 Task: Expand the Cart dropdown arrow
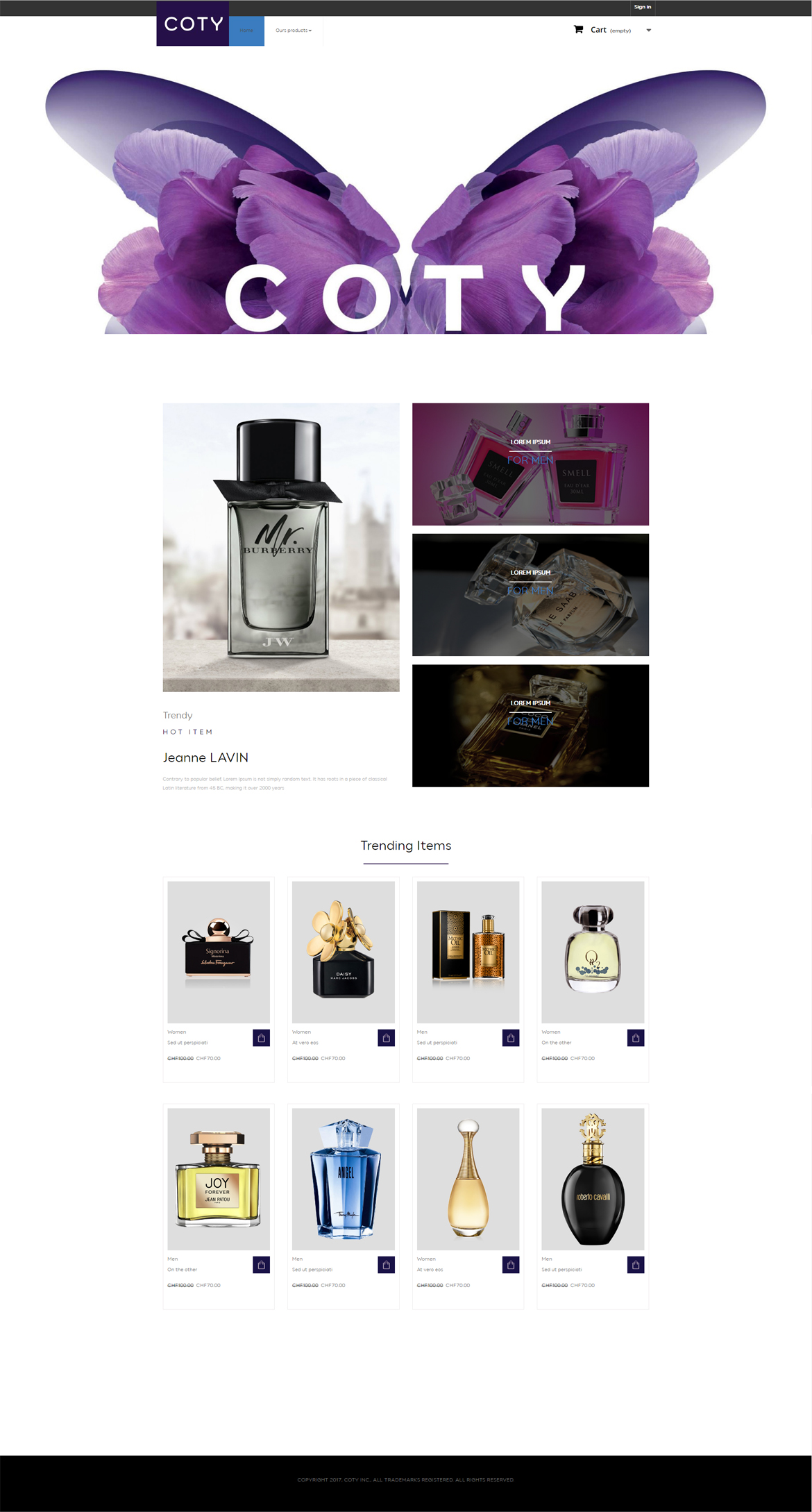(x=649, y=31)
